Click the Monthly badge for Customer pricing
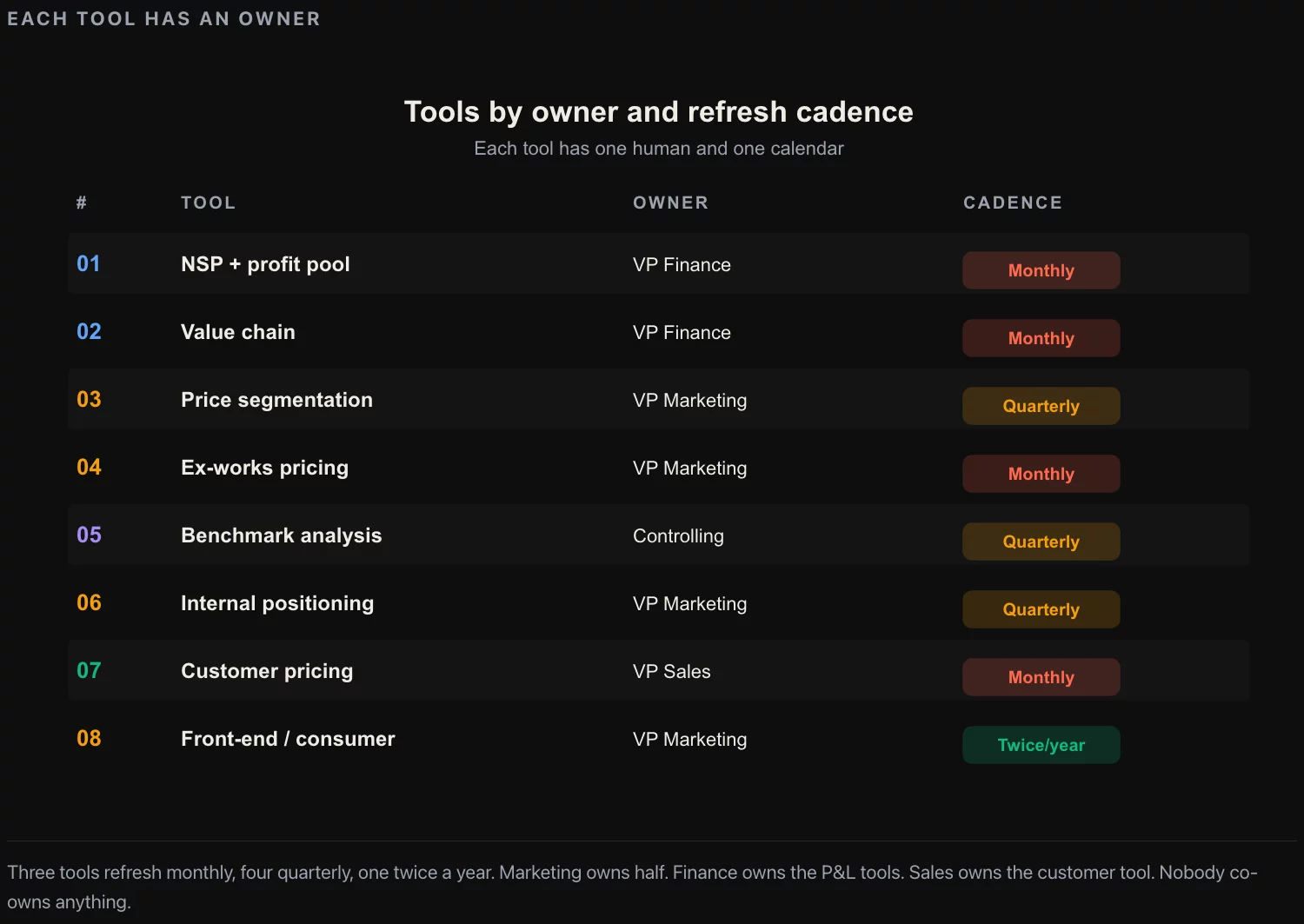 [x=1041, y=677]
